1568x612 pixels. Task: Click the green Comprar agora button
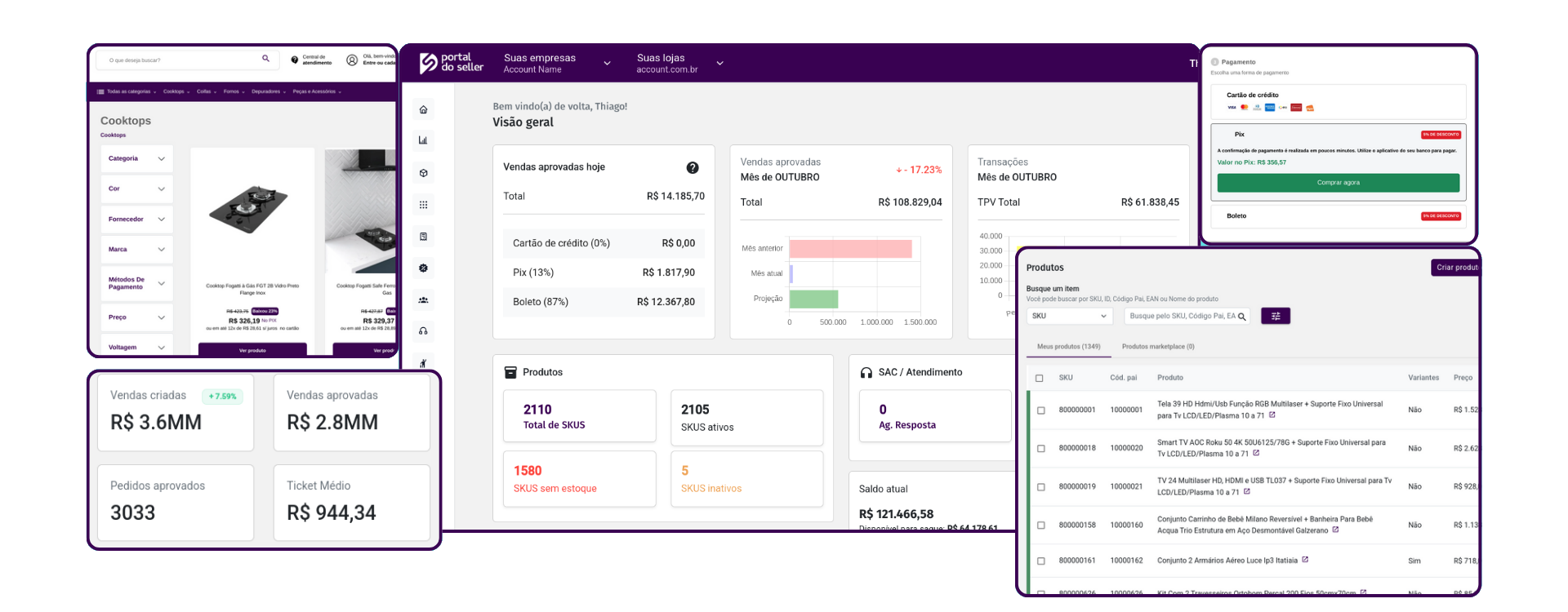1338,183
